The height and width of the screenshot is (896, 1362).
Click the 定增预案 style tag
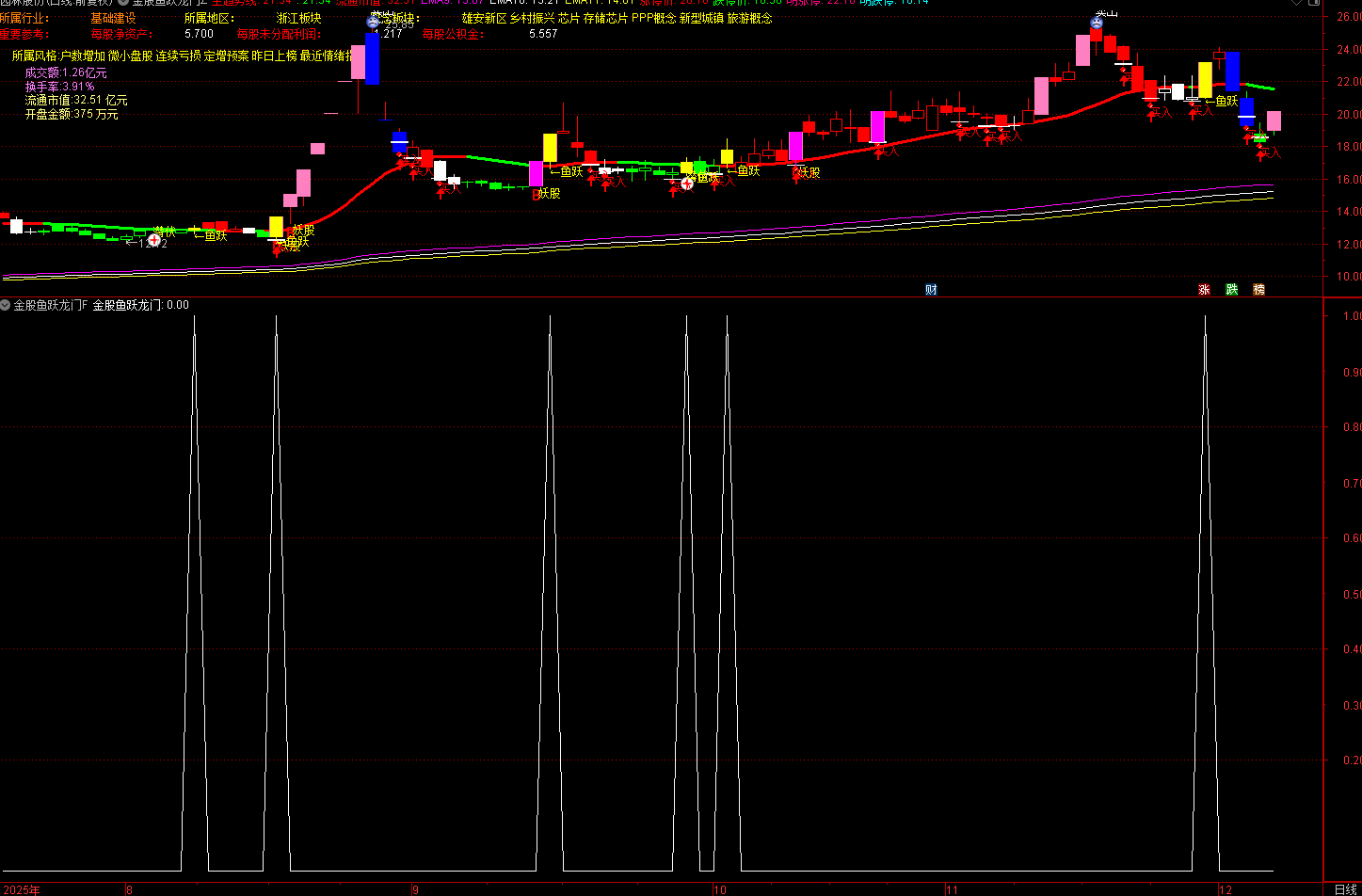point(227,56)
